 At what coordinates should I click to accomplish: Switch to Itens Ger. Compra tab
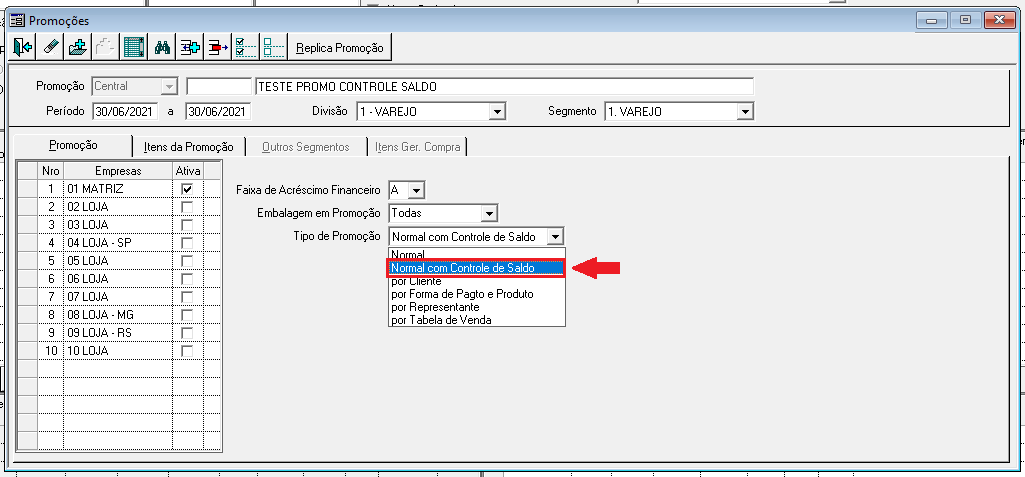pos(418,147)
